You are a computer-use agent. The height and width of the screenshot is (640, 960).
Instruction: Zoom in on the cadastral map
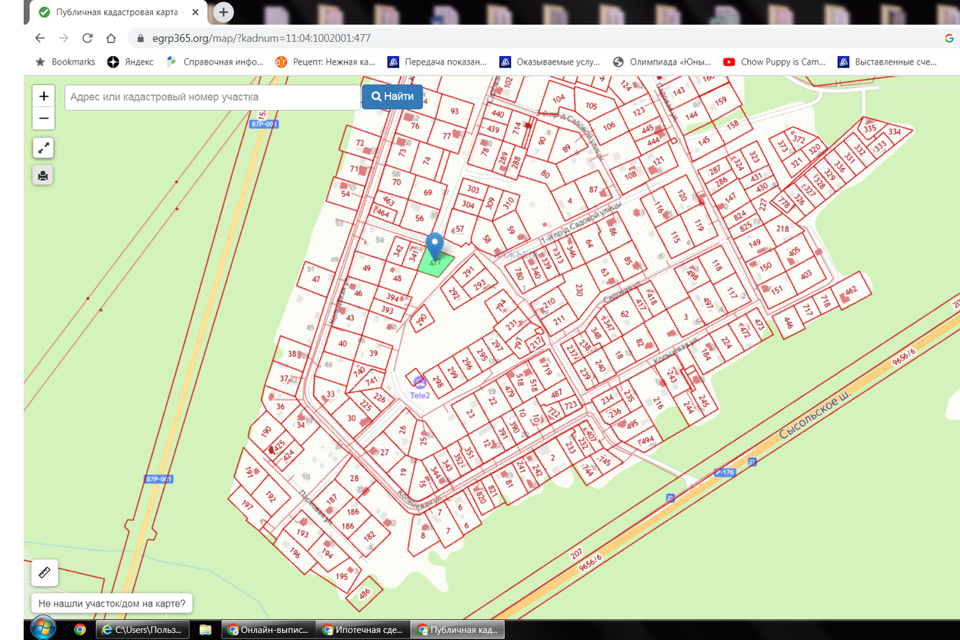(x=43, y=97)
